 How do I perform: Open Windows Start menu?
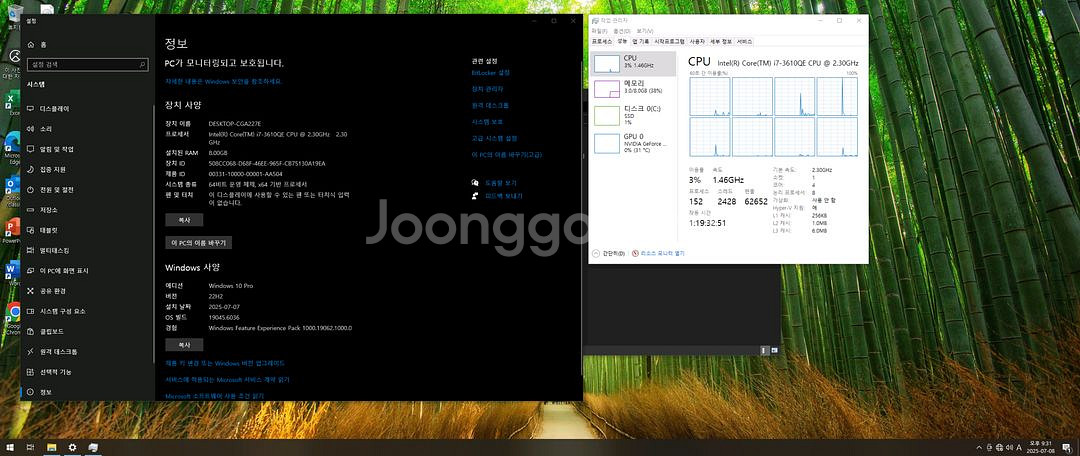(x=10, y=448)
